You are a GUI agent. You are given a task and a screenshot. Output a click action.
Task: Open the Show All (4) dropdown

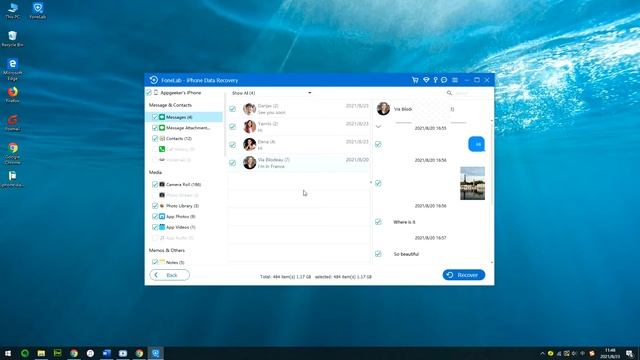[271, 93]
